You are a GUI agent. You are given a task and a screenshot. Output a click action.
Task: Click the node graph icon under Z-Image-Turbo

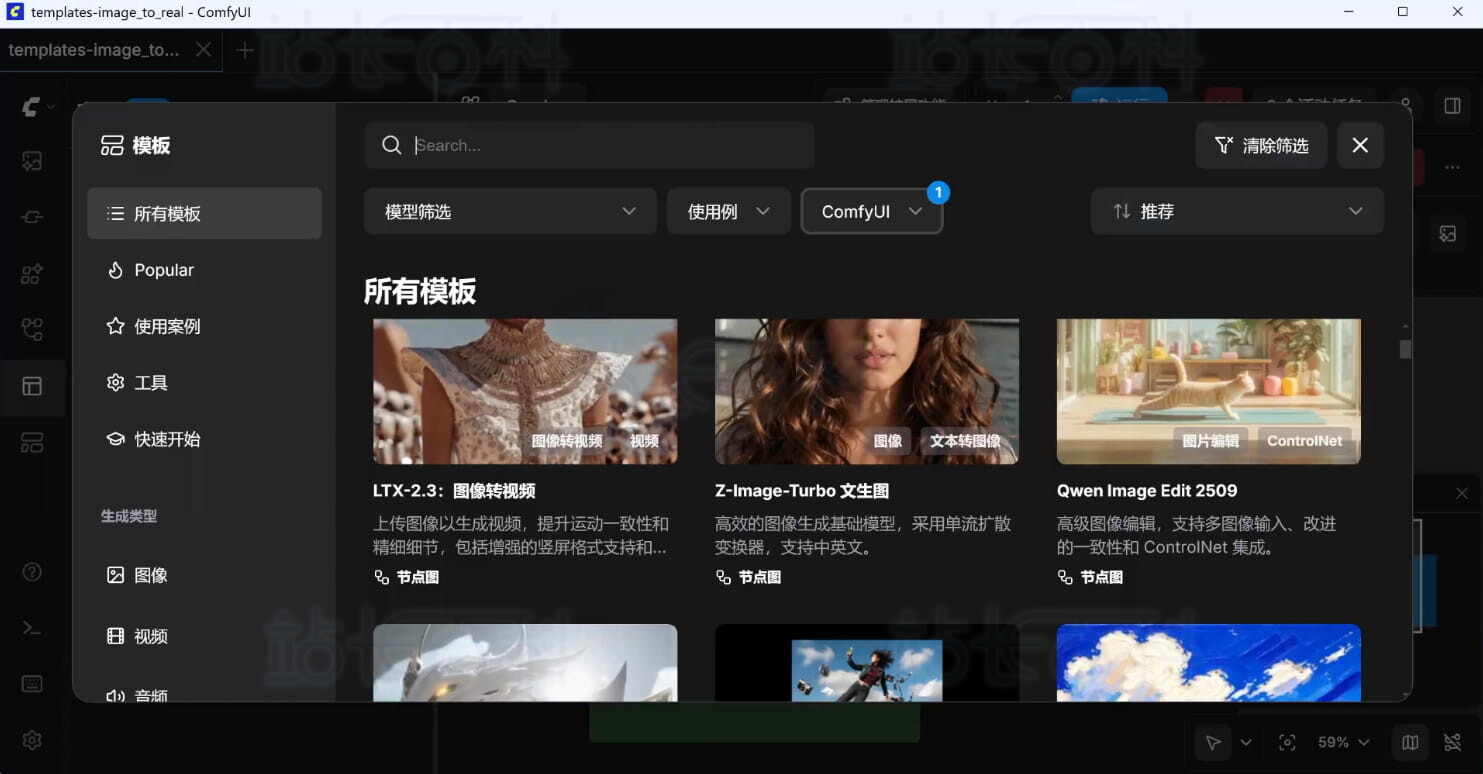(723, 577)
